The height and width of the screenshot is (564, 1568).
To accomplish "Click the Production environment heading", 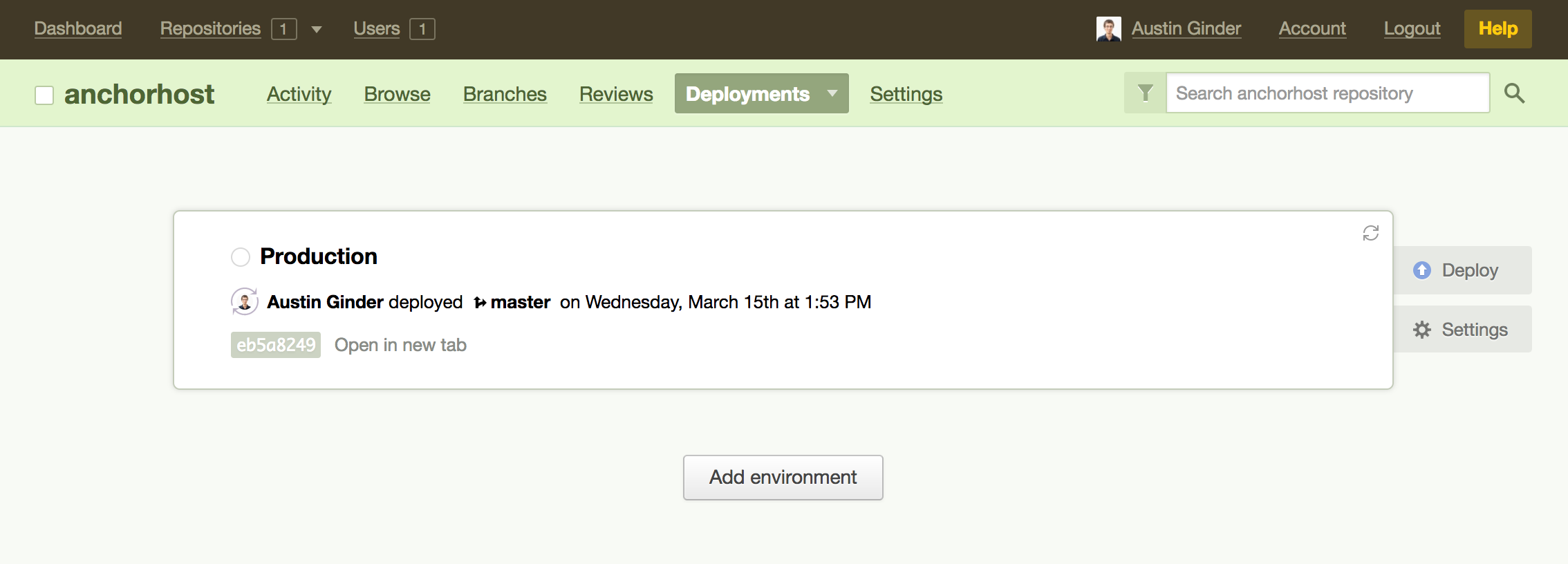I will coord(319,256).
